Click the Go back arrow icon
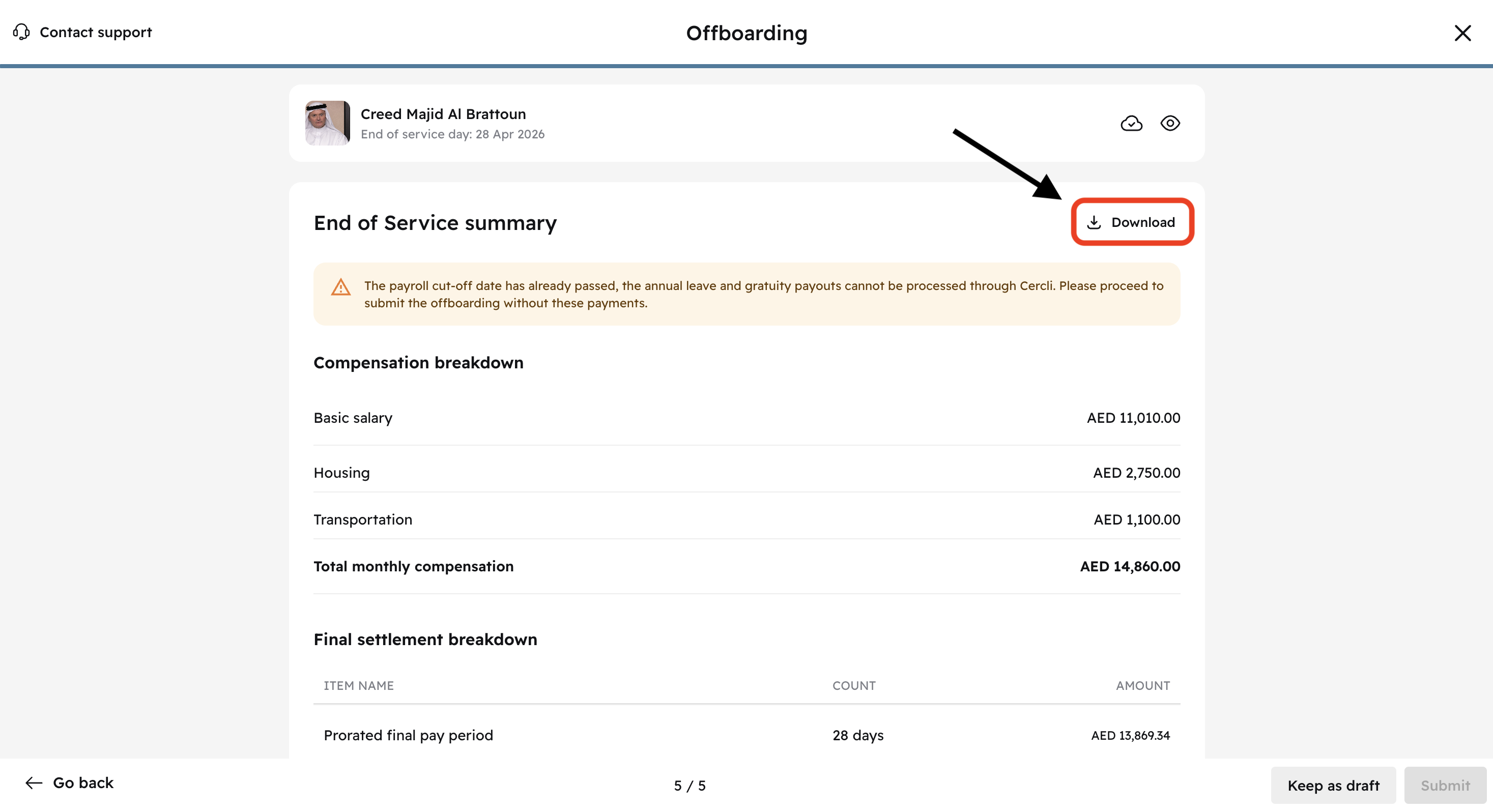The height and width of the screenshot is (812, 1493). [34, 783]
